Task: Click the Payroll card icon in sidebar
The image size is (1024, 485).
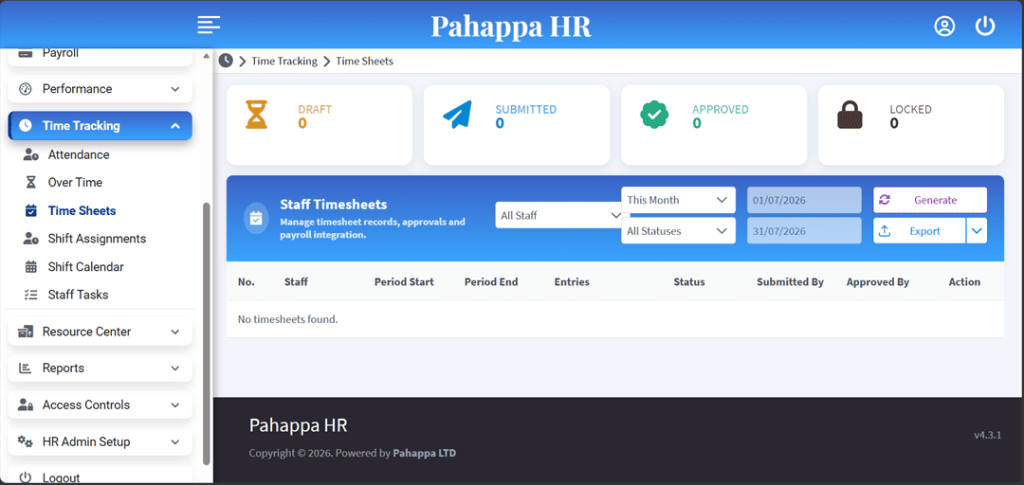Action: [25, 54]
